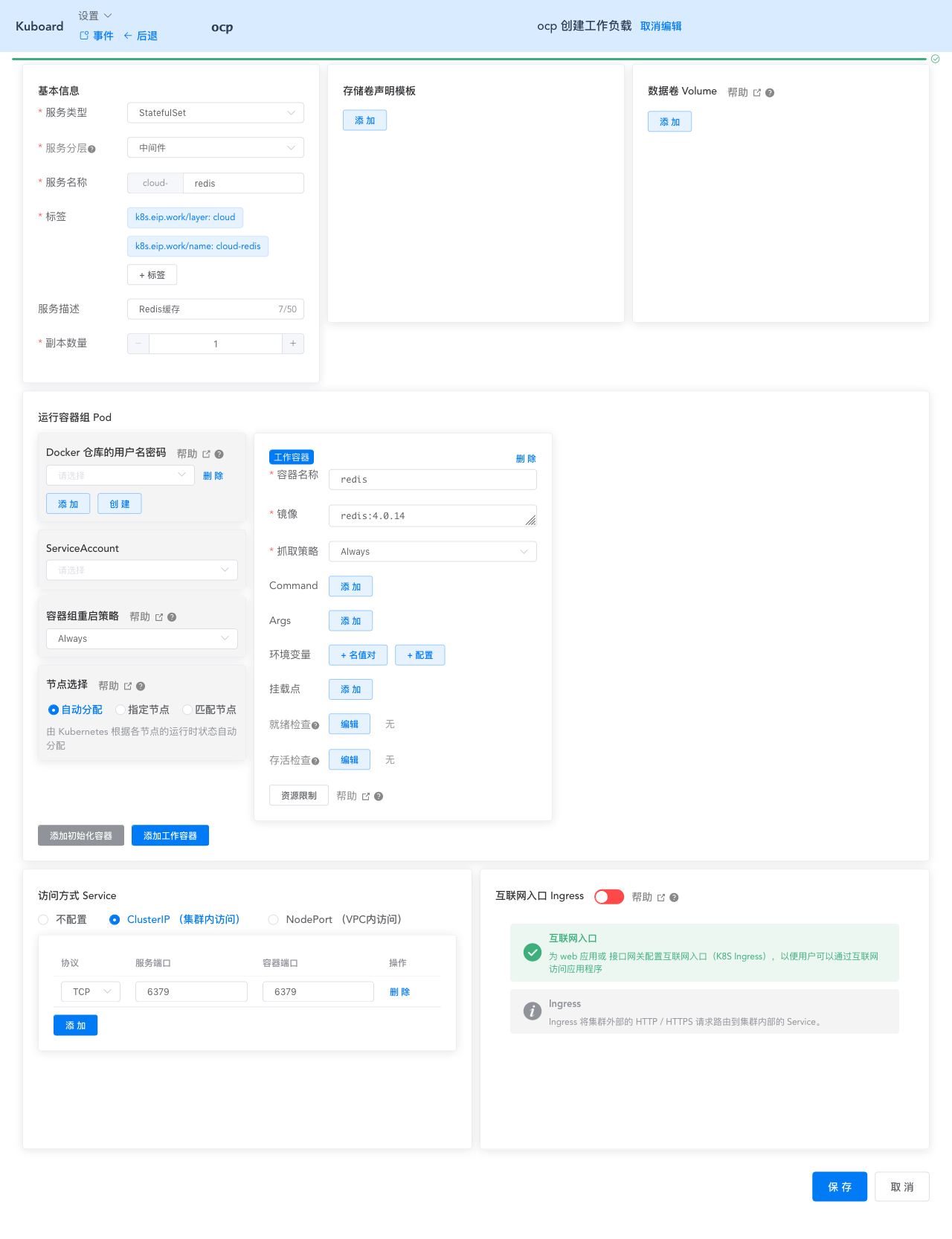Screen dimensions: 952x1239
Task: Toggle the 互联网入口 Ingress switch
Action: 609,897
